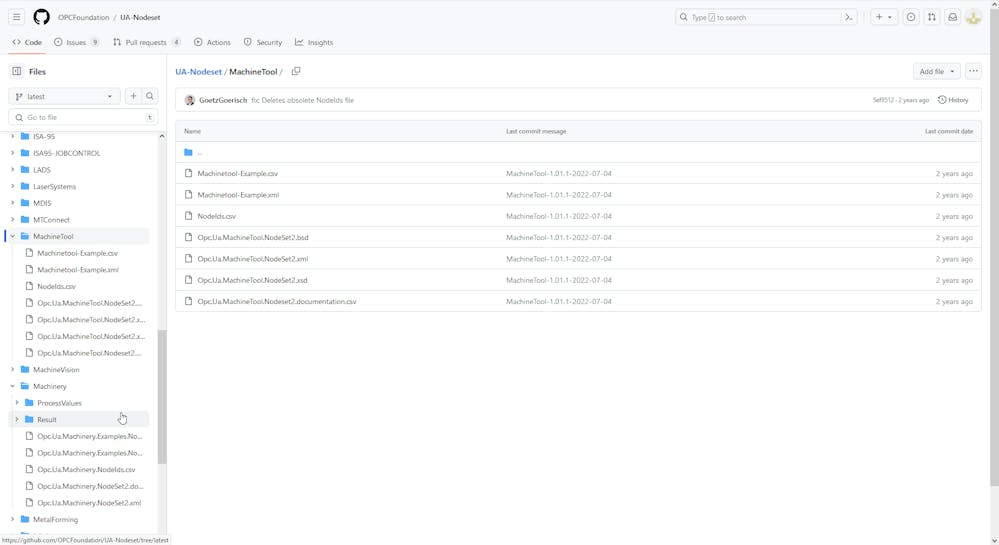Expand the ISA95-JOBCONTROL folder chevron
999x545 pixels.
[x=13, y=153]
